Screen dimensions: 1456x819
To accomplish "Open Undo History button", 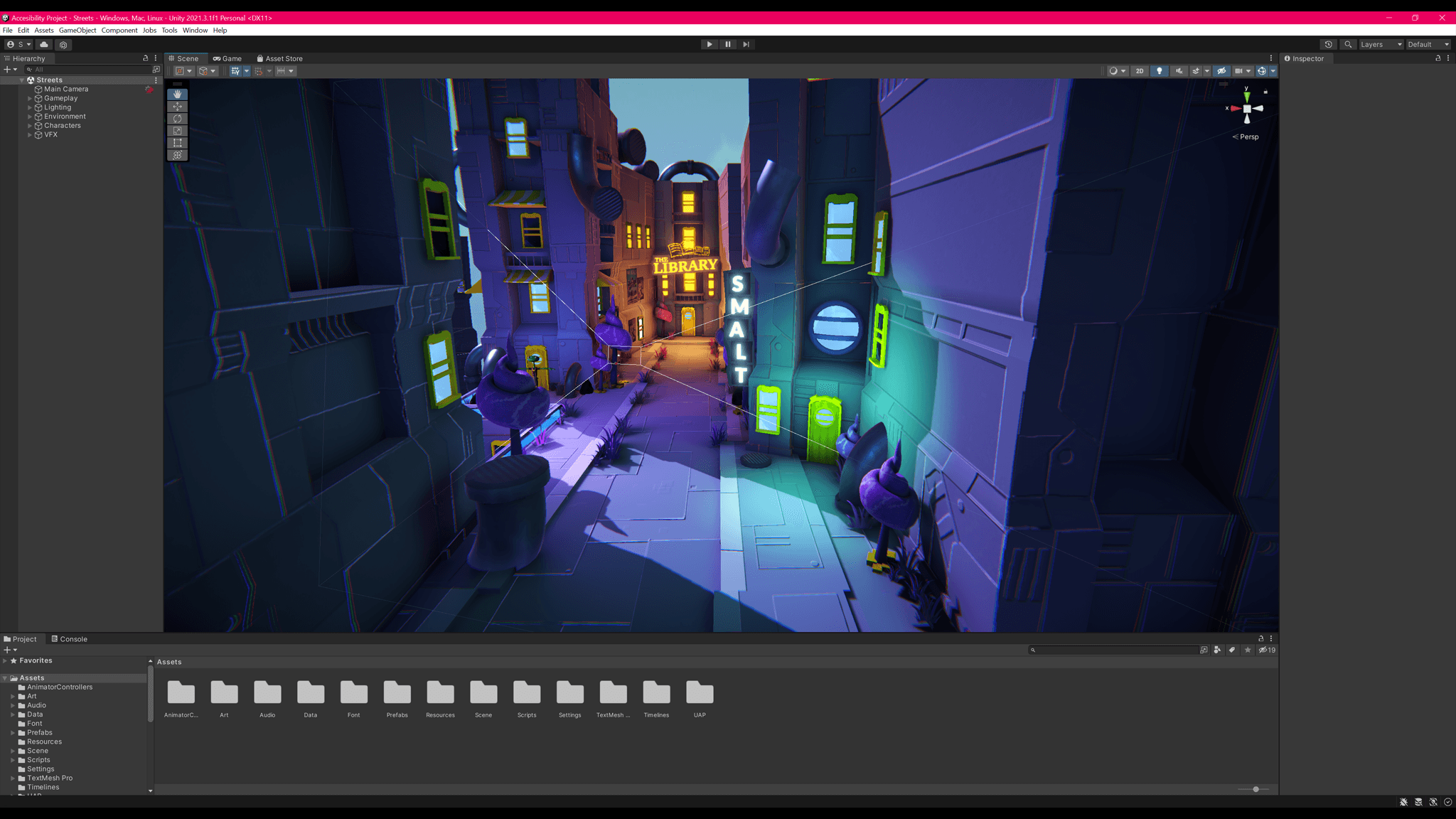I will click(x=1328, y=44).
